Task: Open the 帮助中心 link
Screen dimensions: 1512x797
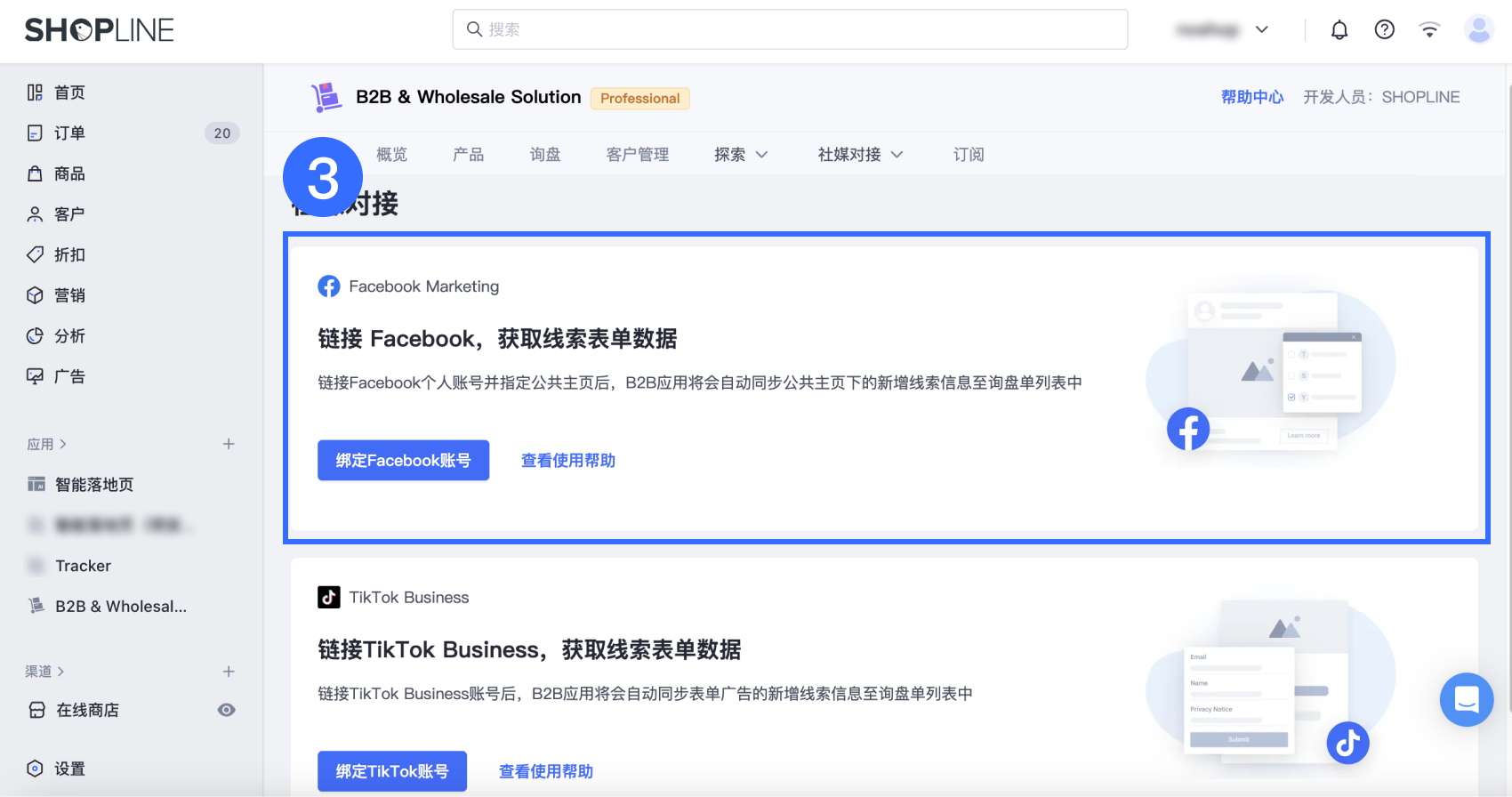Action: (x=1252, y=97)
